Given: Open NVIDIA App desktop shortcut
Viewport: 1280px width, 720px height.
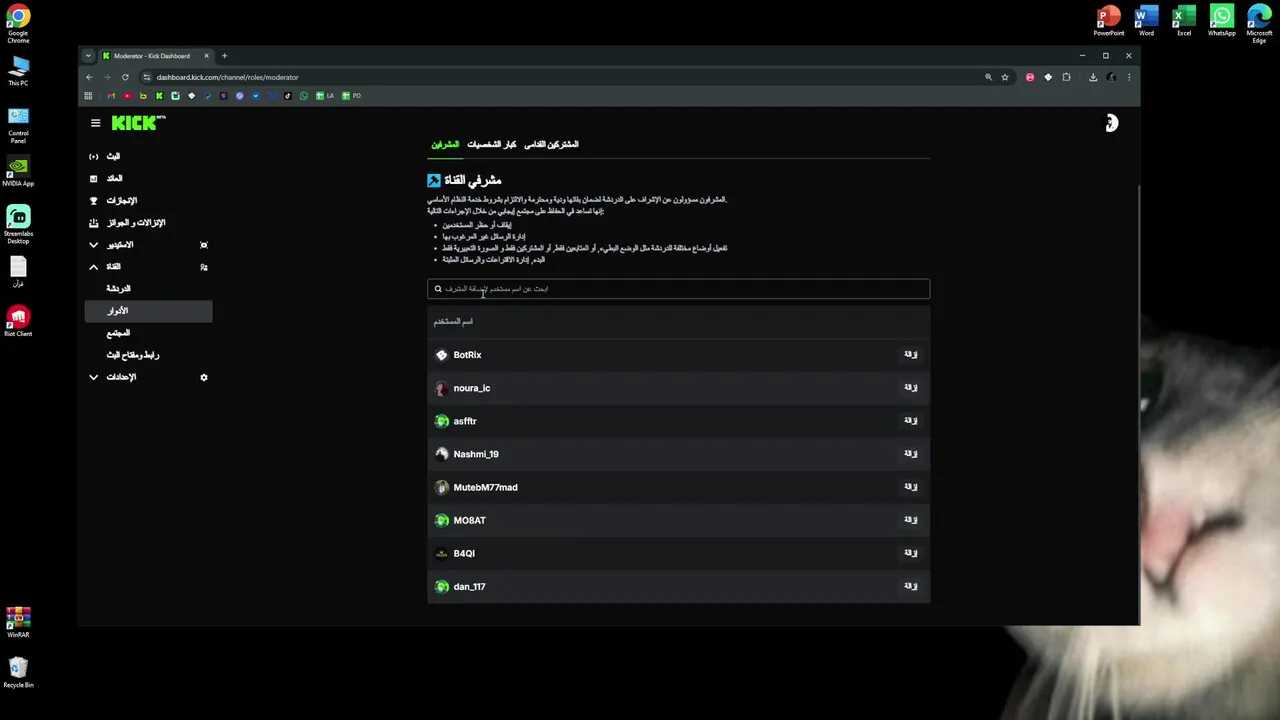Looking at the screenshot, I should 18,172.
